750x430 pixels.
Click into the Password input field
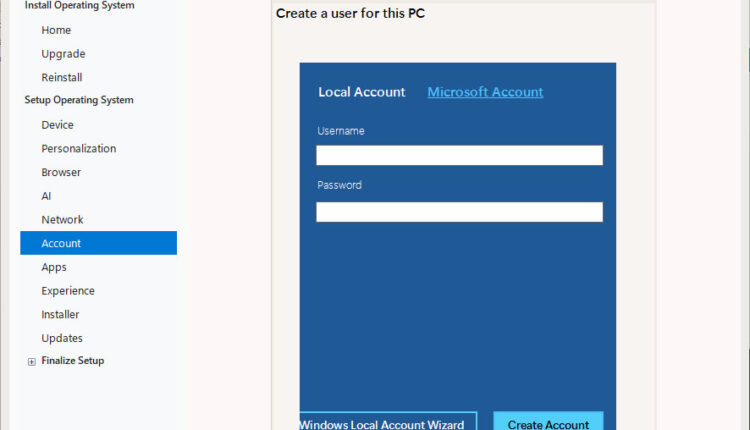[x=459, y=212]
